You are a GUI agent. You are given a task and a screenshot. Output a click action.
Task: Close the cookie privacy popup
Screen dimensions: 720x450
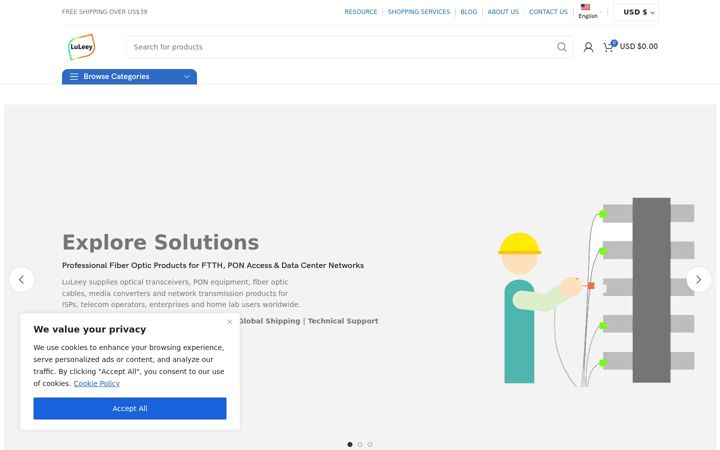coord(230,322)
